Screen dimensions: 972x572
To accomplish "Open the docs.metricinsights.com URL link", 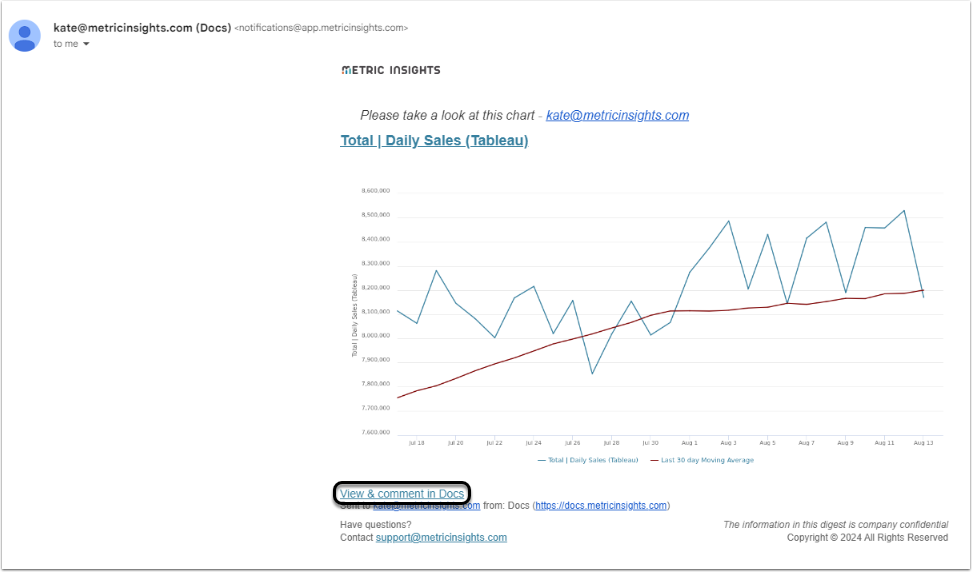I will [x=601, y=506].
